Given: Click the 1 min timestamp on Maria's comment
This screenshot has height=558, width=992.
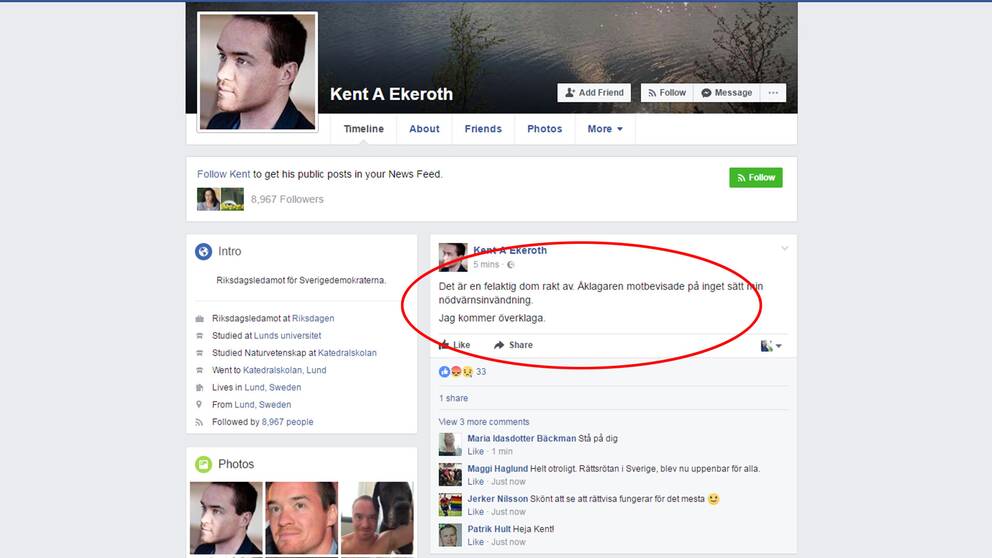Looking at the screenshot, I should [502, 451].
